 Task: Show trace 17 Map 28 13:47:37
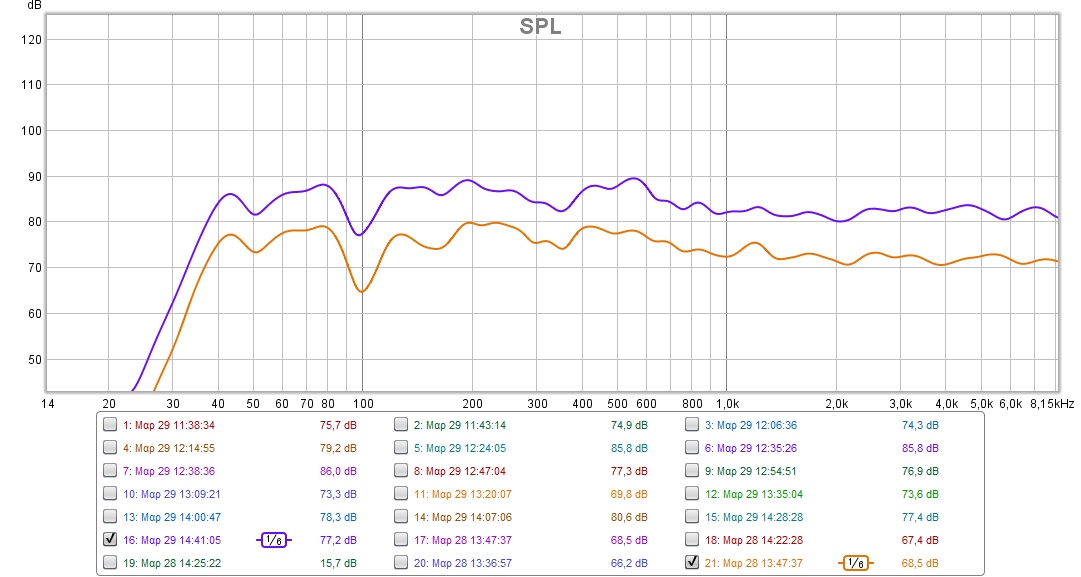tap(401, 539)
